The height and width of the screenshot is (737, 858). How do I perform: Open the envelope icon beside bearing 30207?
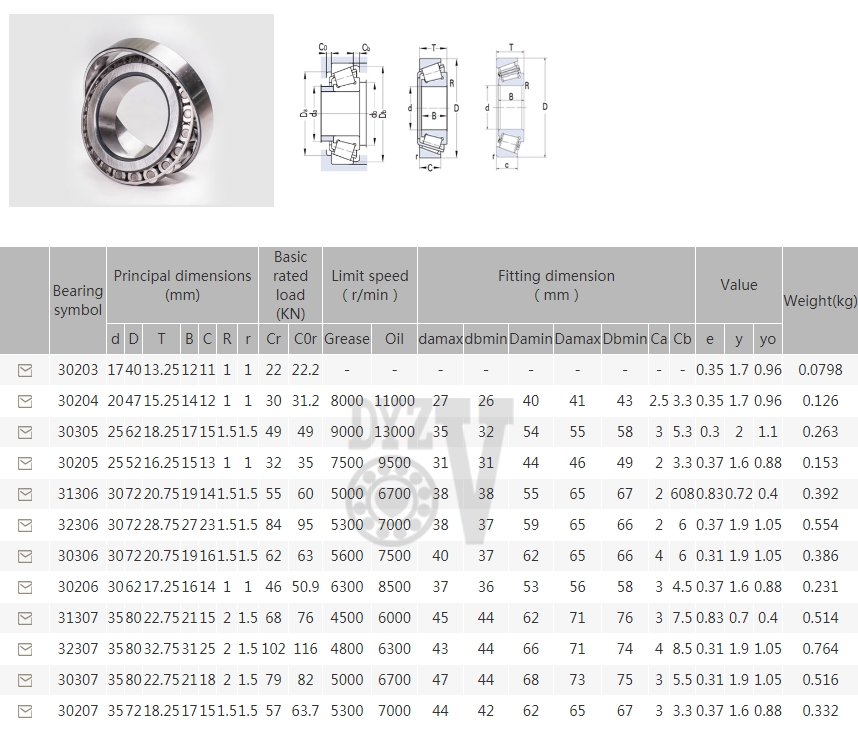tap(25, 711)
